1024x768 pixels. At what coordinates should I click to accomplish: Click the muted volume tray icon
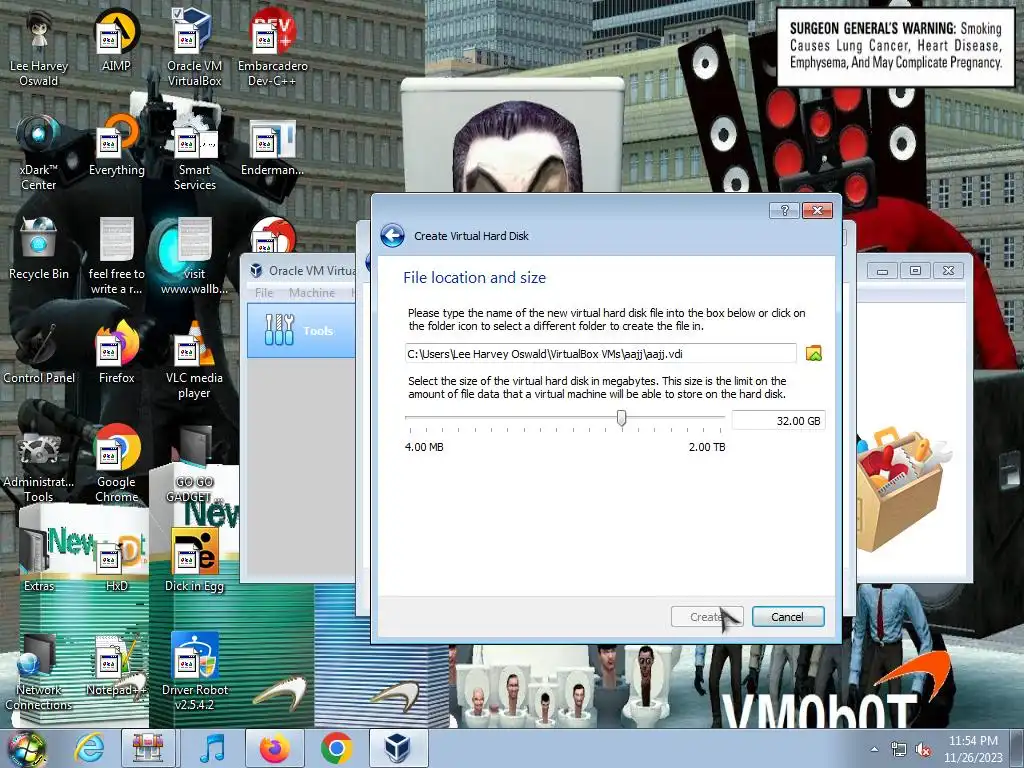pos(923,750)
